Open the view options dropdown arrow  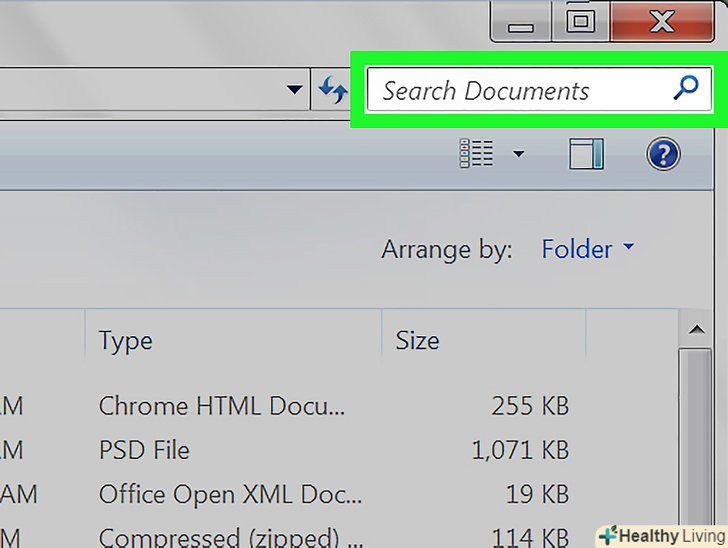coord(518,154)
